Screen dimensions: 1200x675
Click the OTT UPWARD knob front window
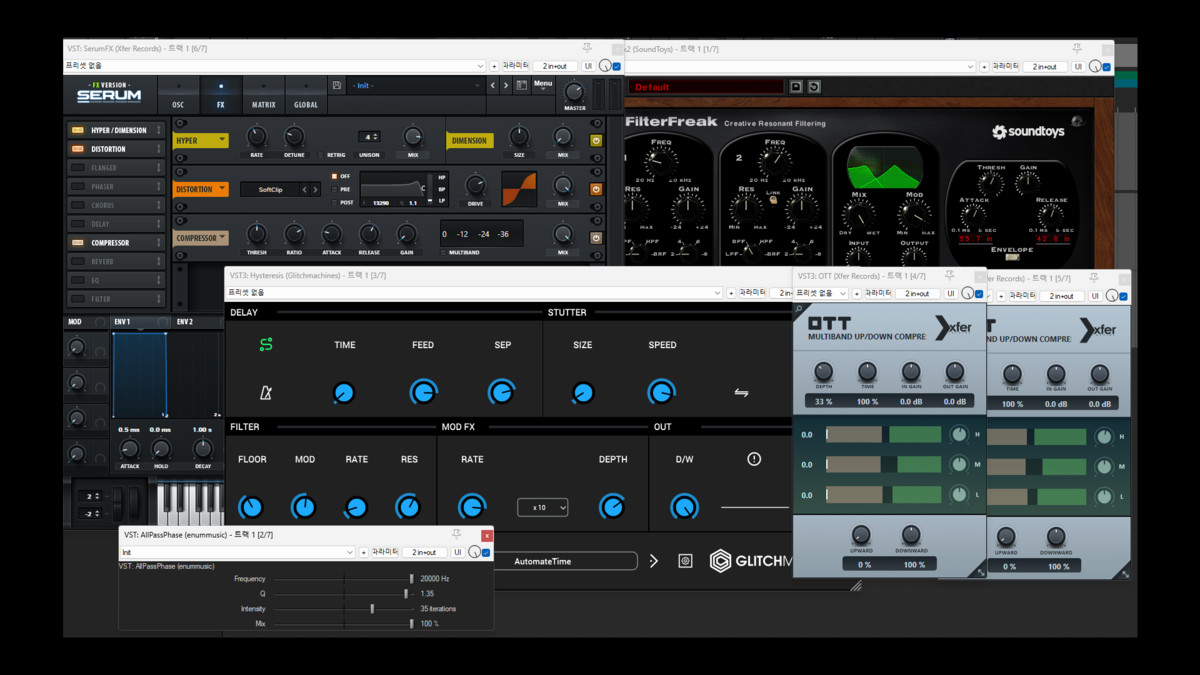point(861,533)
